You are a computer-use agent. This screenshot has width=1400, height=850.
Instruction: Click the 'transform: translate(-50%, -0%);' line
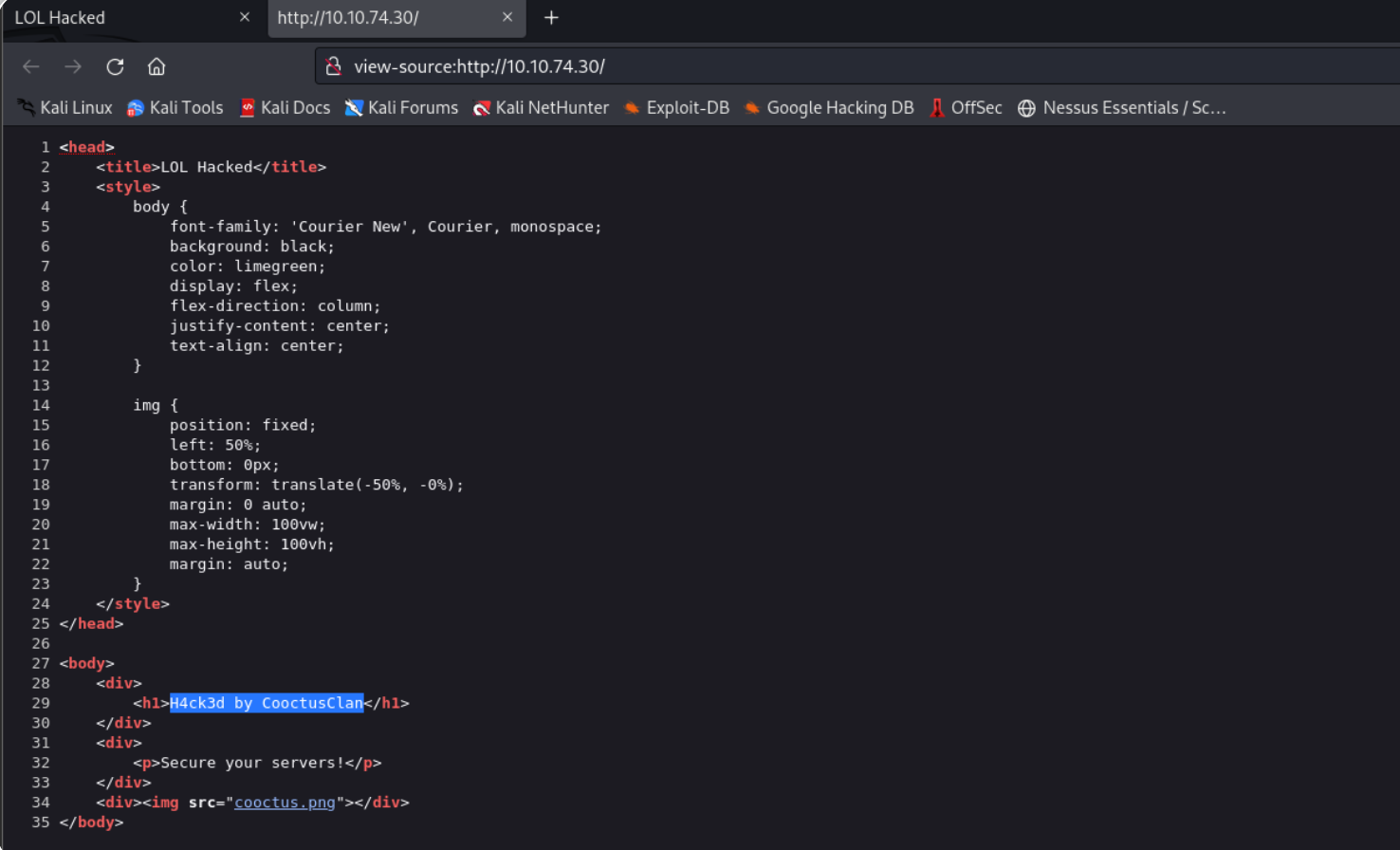[x=317, y=485]
